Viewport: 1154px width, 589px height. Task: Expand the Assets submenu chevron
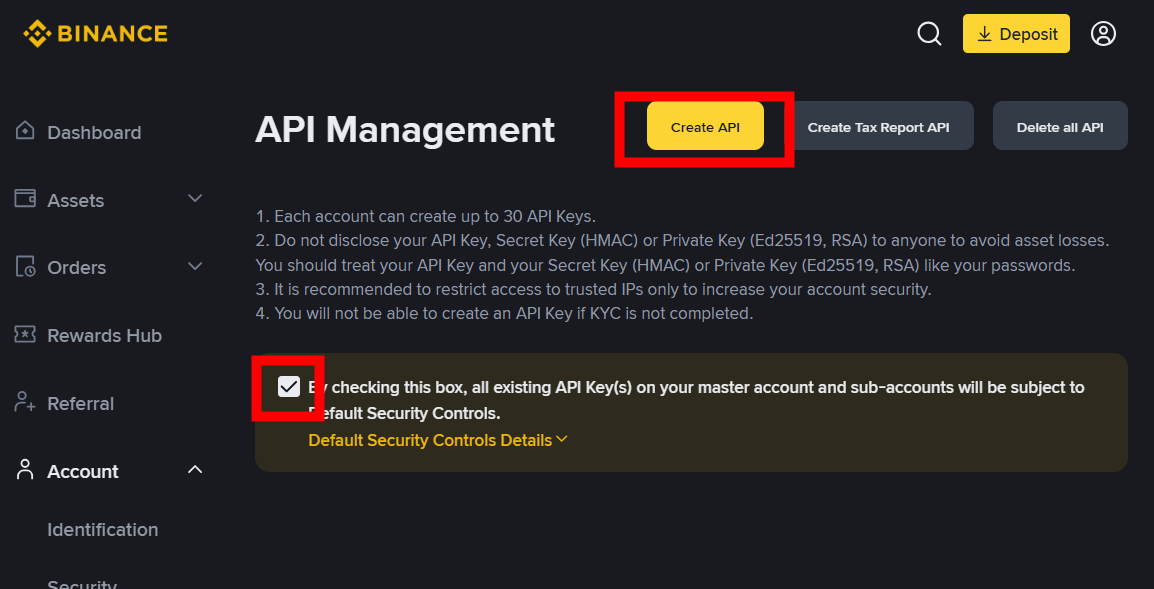[x=195, y=198]
